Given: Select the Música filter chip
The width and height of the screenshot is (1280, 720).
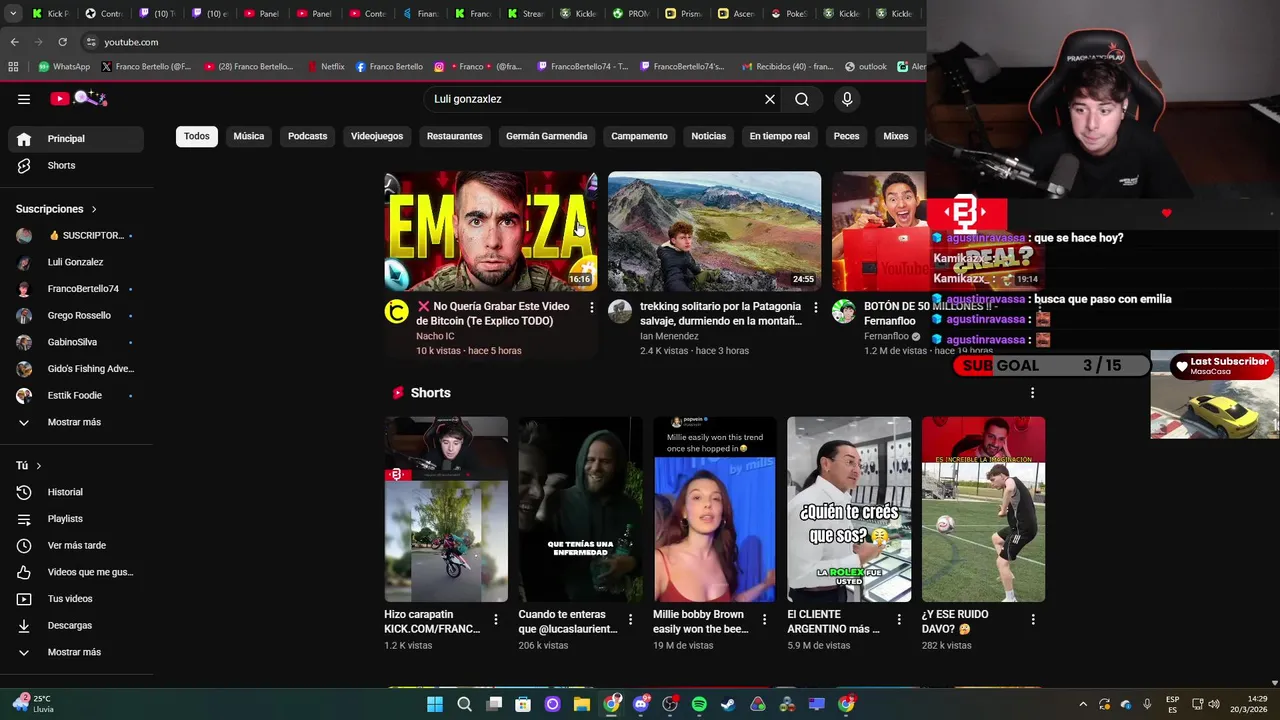Looking at the screenshot, I should [249, 136].
